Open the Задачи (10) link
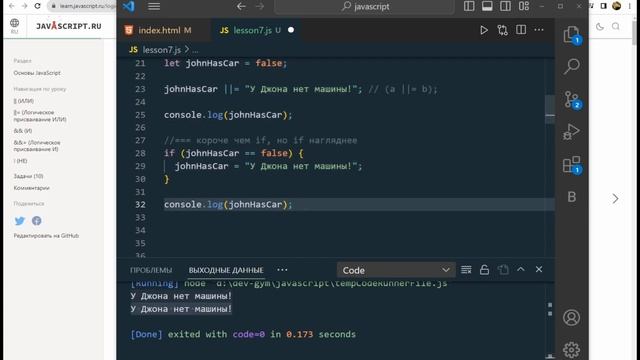This screenshot has height=360, width=640. click(28, 176)
